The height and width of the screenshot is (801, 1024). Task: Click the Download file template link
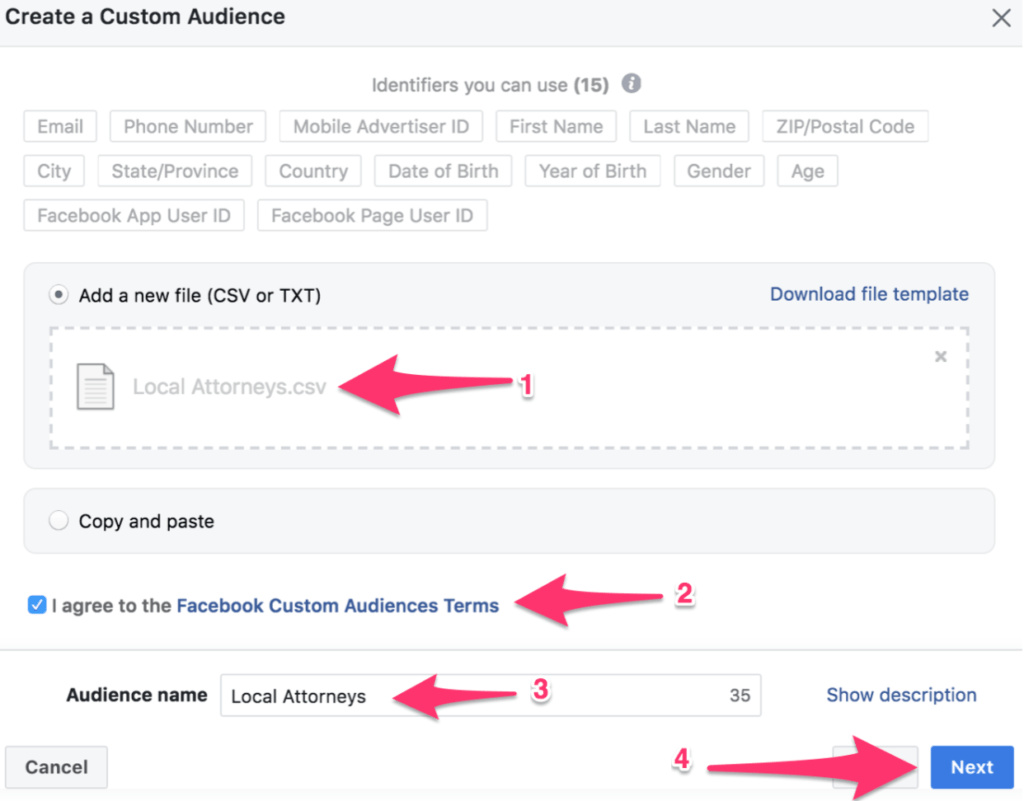869,294
